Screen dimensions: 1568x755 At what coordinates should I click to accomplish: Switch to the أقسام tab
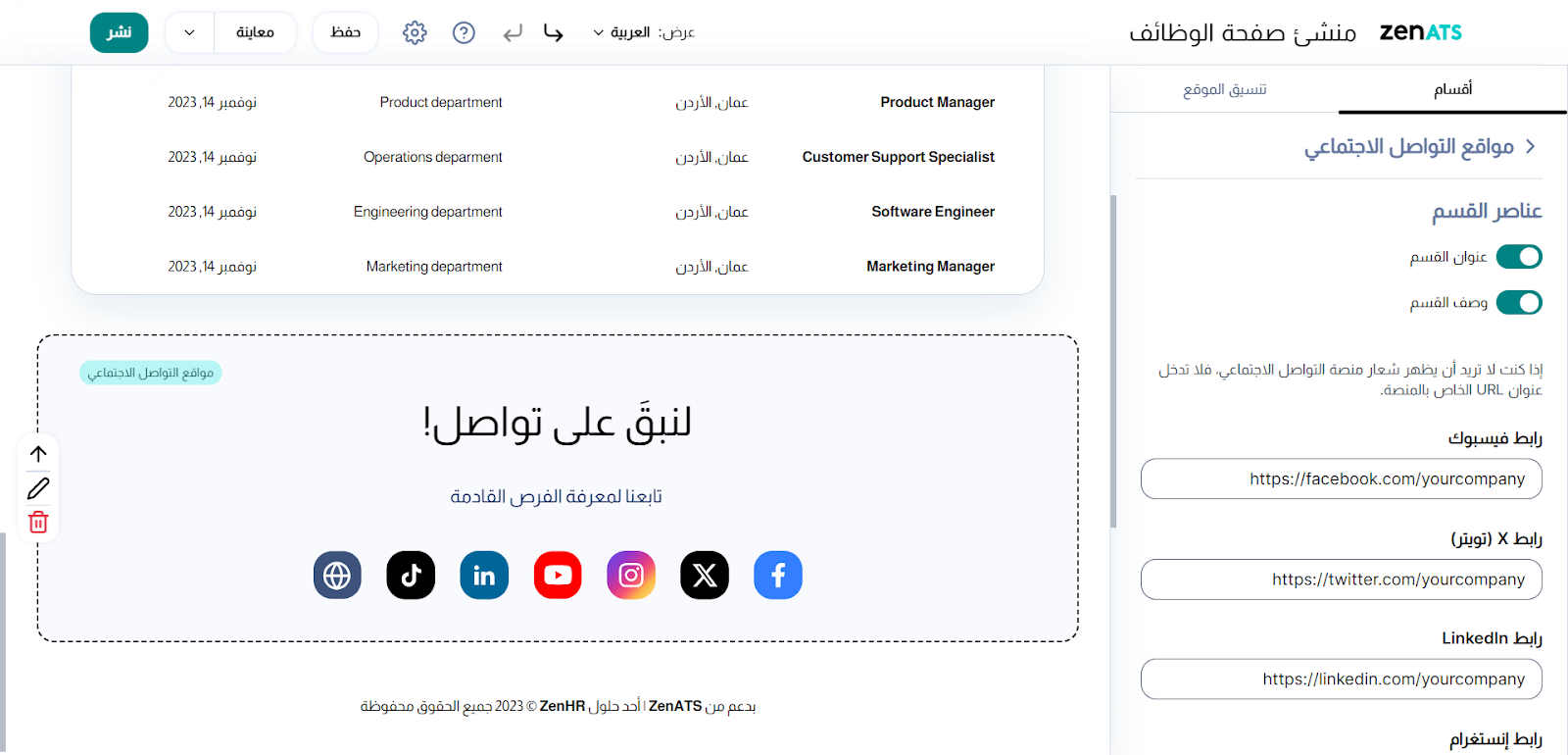(x=1452, y=89)
